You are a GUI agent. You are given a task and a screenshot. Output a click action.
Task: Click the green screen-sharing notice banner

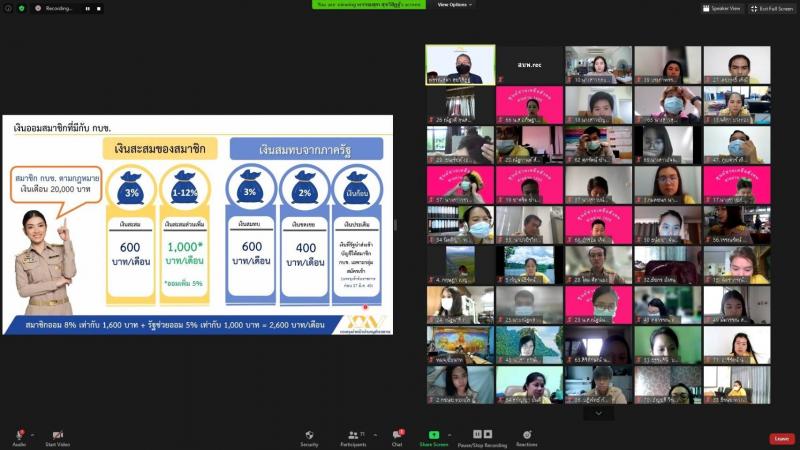point(369,5)
